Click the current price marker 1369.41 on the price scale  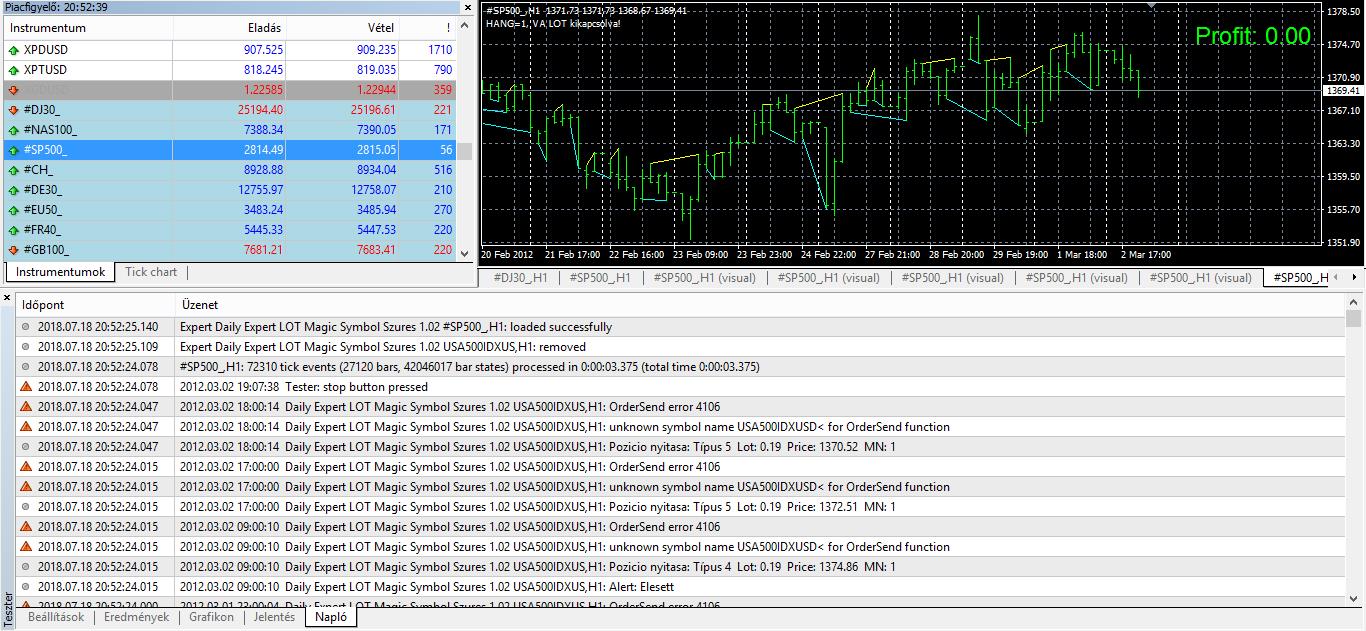(x=1342, y=91)
